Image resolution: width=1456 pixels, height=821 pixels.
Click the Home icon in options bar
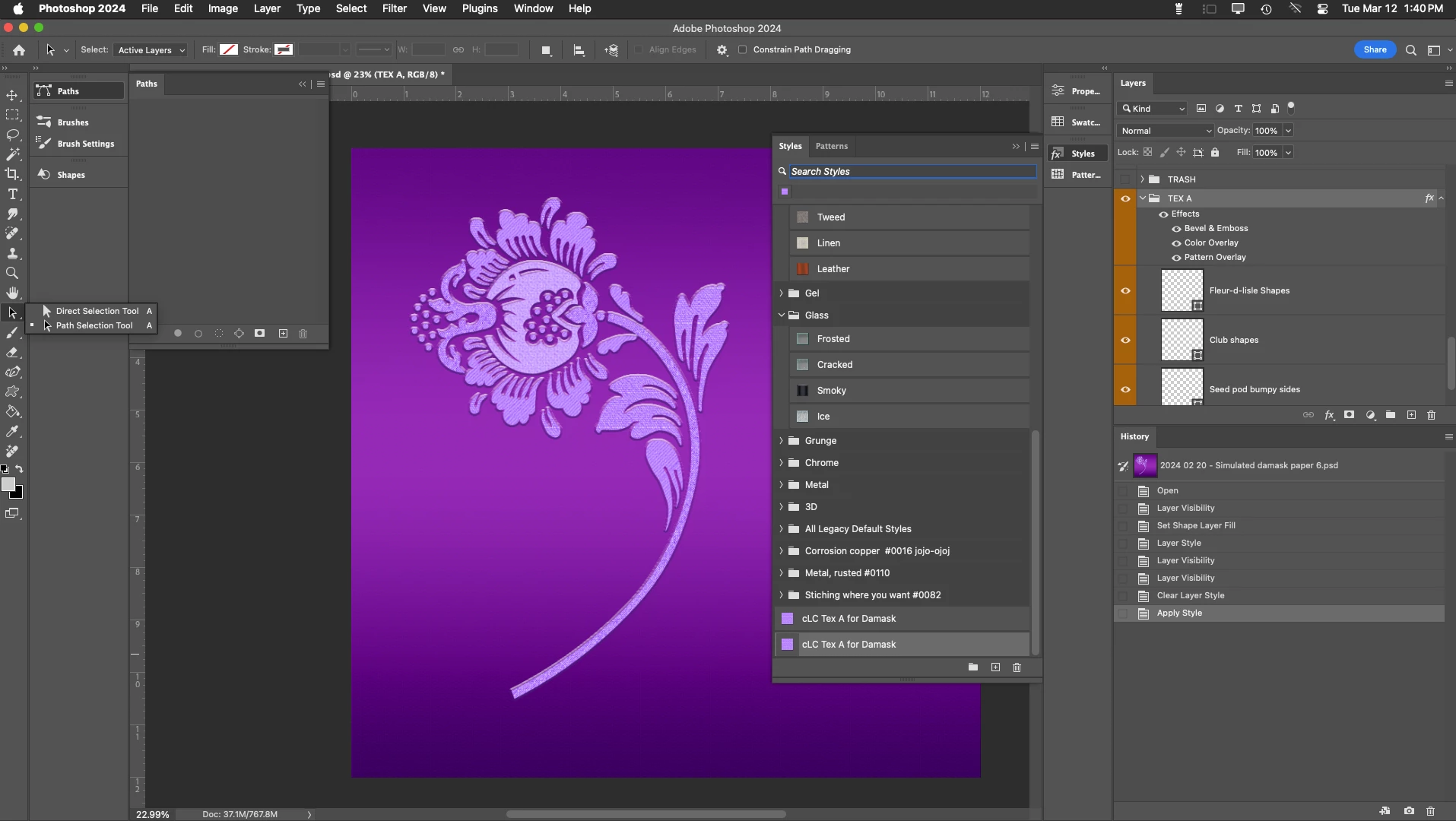coord(19,50)
